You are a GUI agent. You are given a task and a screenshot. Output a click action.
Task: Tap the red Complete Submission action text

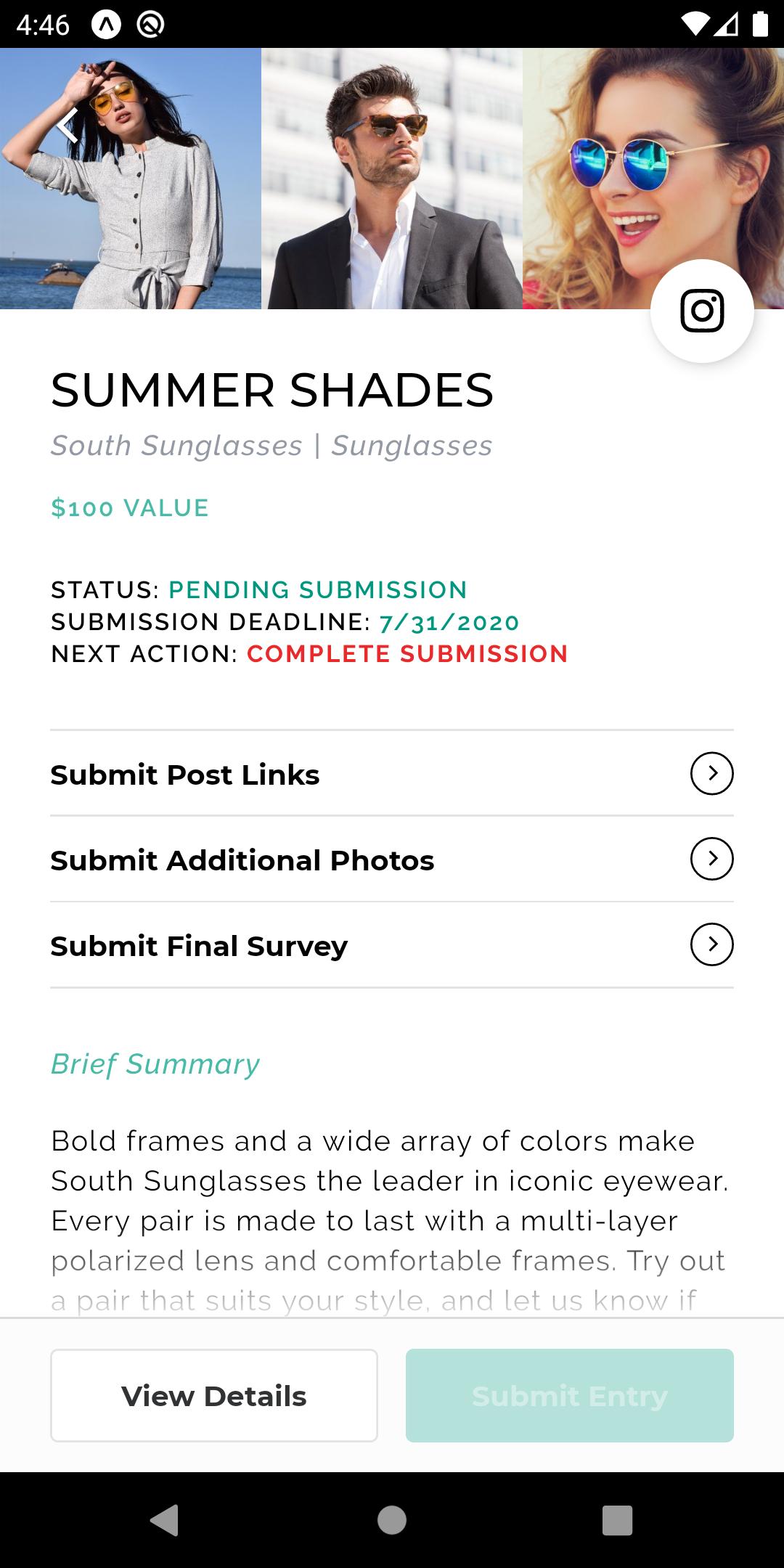tap(407, 654)
